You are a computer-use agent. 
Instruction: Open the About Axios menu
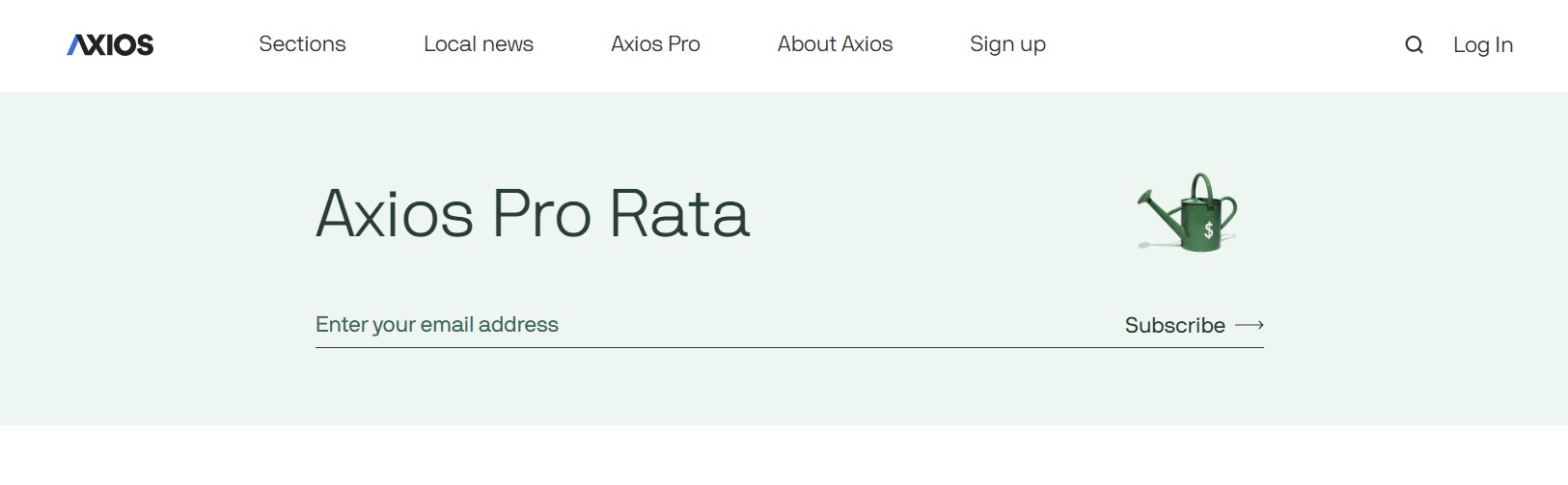click(x=835, y=44)
